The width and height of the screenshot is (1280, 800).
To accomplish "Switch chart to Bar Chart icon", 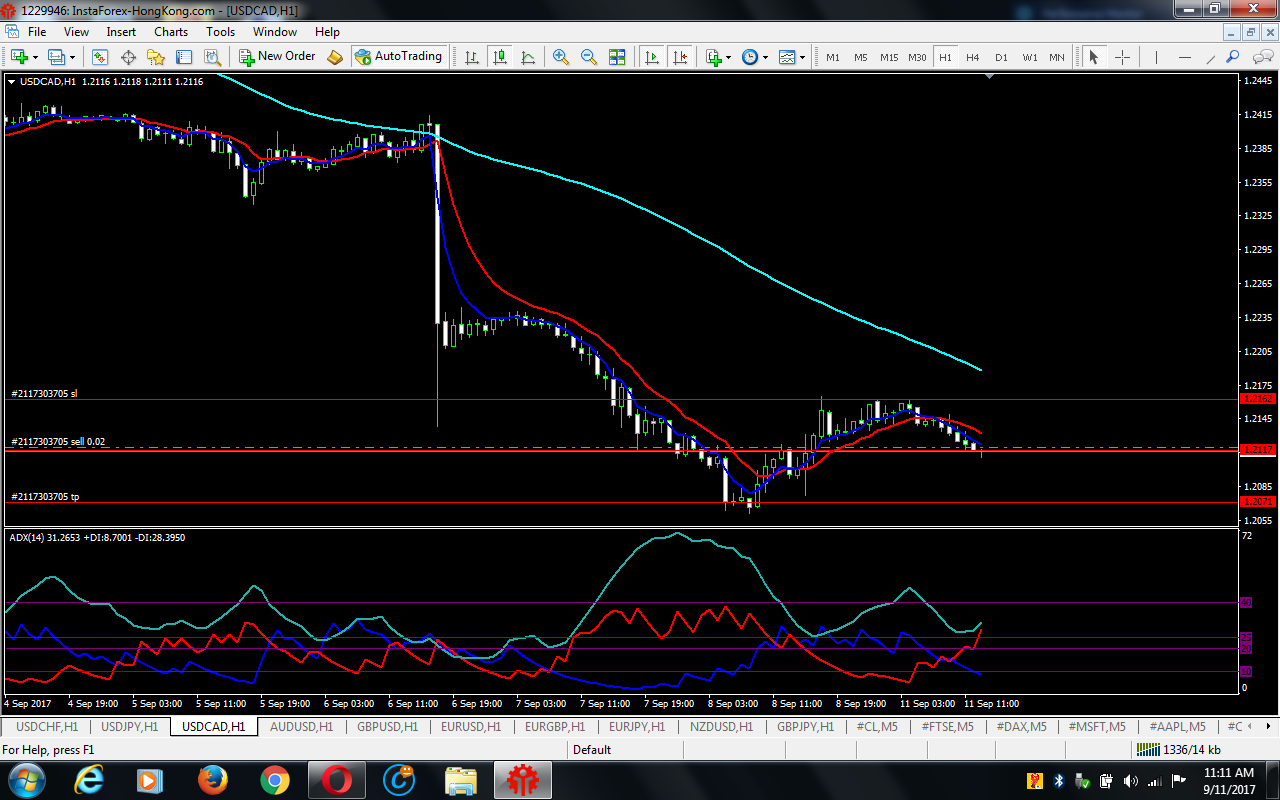I will tap(472, 57).
